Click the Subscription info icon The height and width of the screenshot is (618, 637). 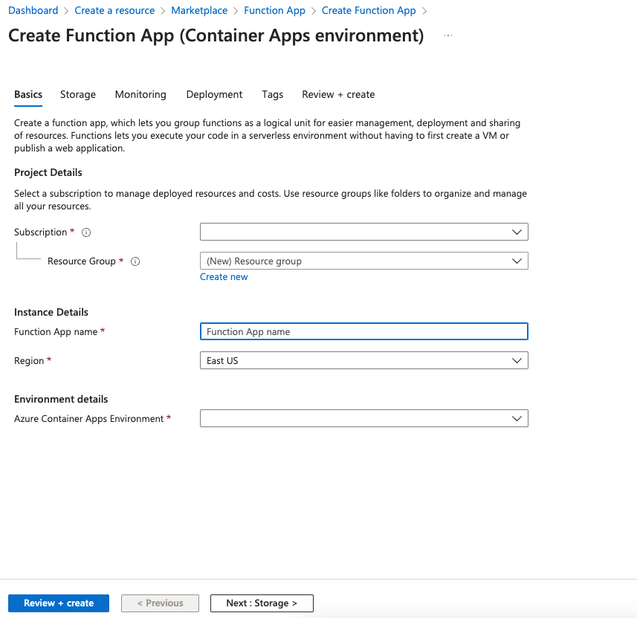tap(86, 232)
